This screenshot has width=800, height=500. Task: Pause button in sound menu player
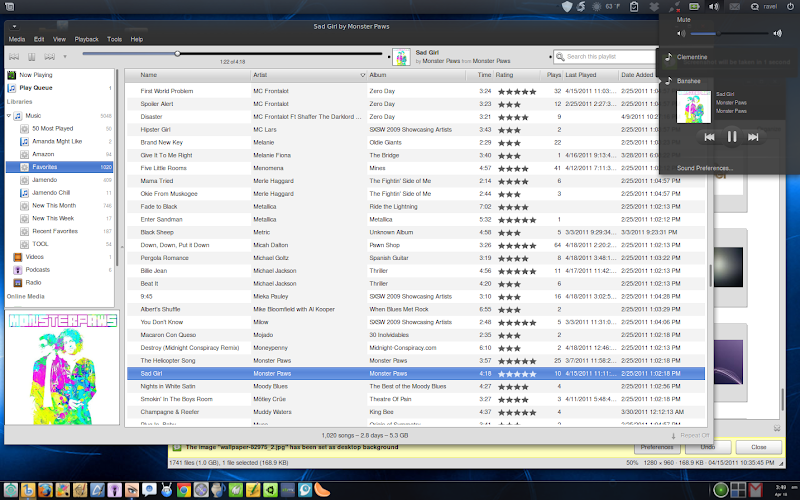pyautogui.click(x=732, y=137)
